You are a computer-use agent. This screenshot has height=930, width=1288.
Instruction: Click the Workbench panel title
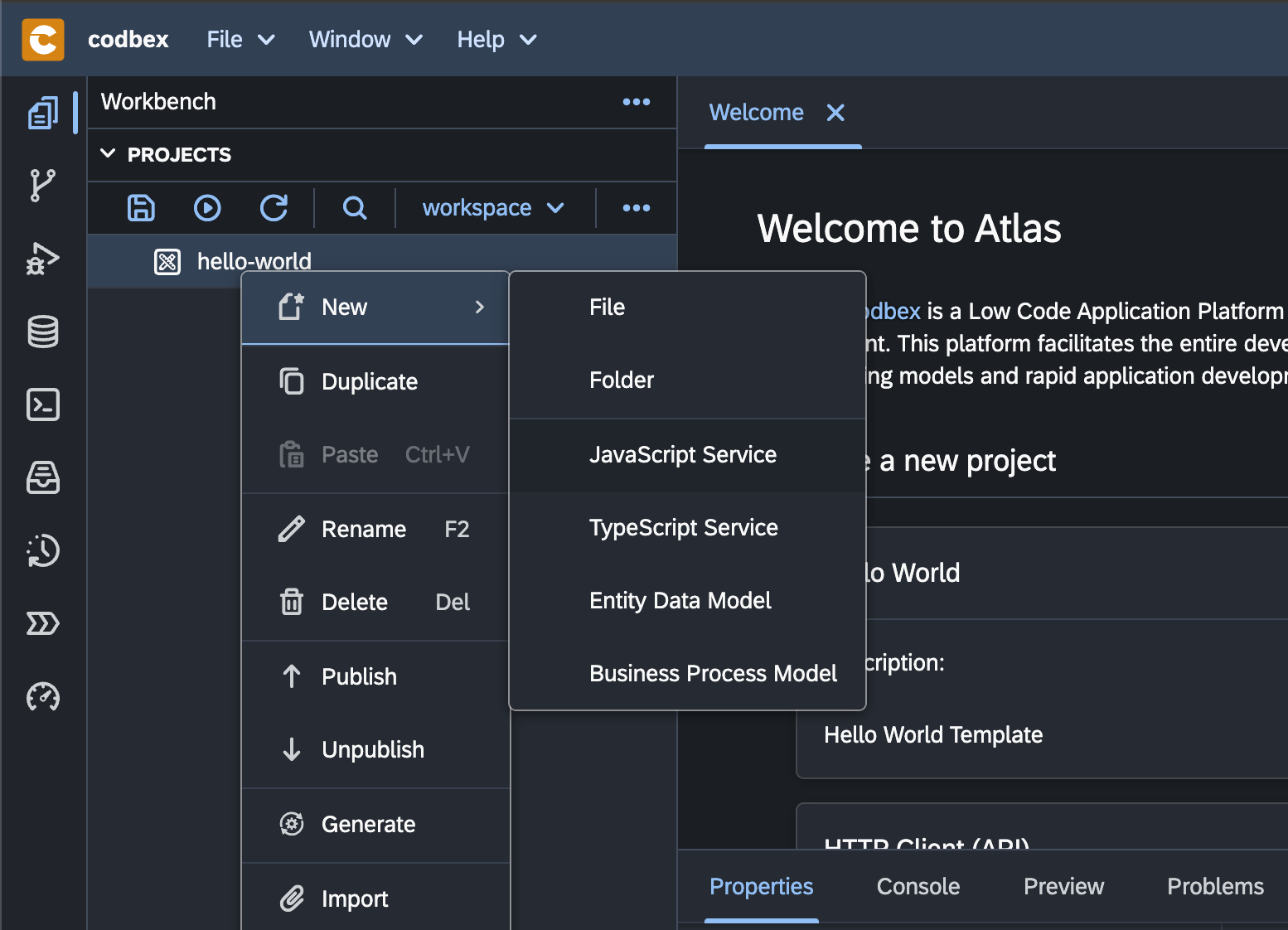[x=158, y=102]
